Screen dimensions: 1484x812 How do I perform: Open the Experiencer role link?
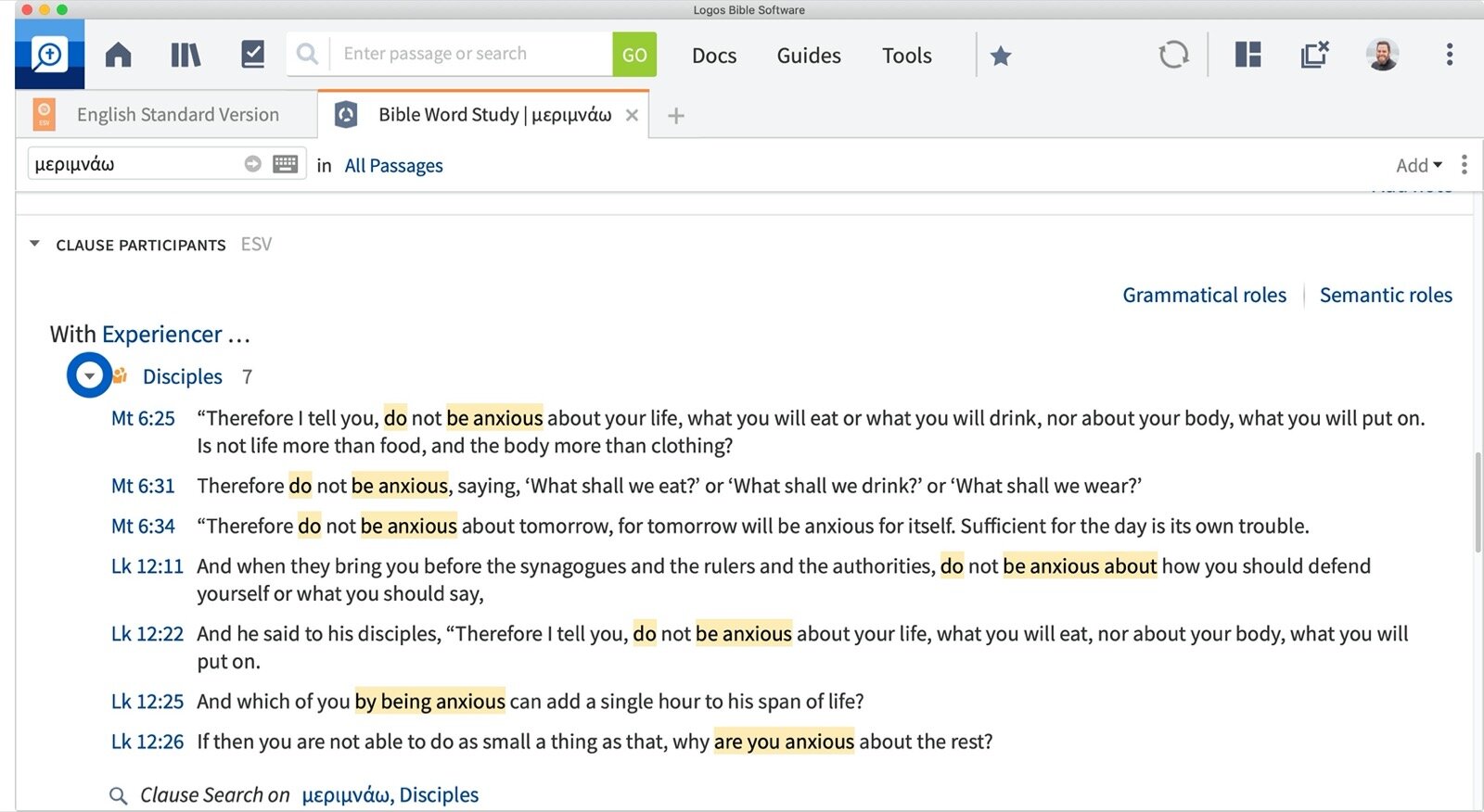161,334
